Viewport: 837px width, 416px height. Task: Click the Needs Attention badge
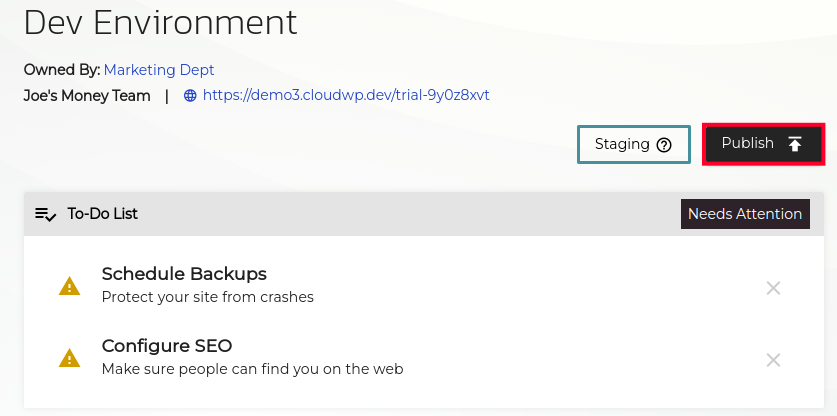(x=745, y=214)
